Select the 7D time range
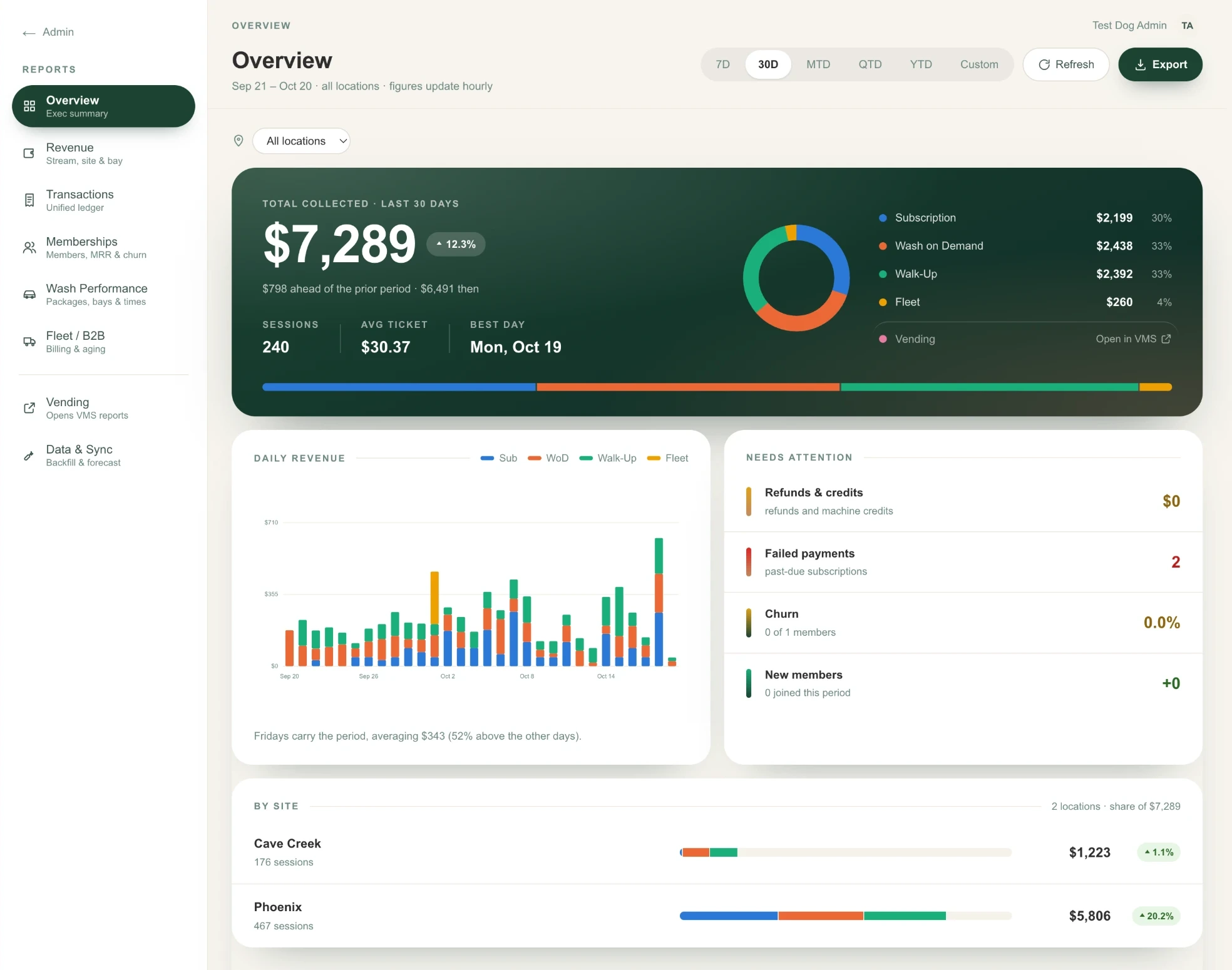Viewport: 1232px width, 970px height. click(722, 64)
